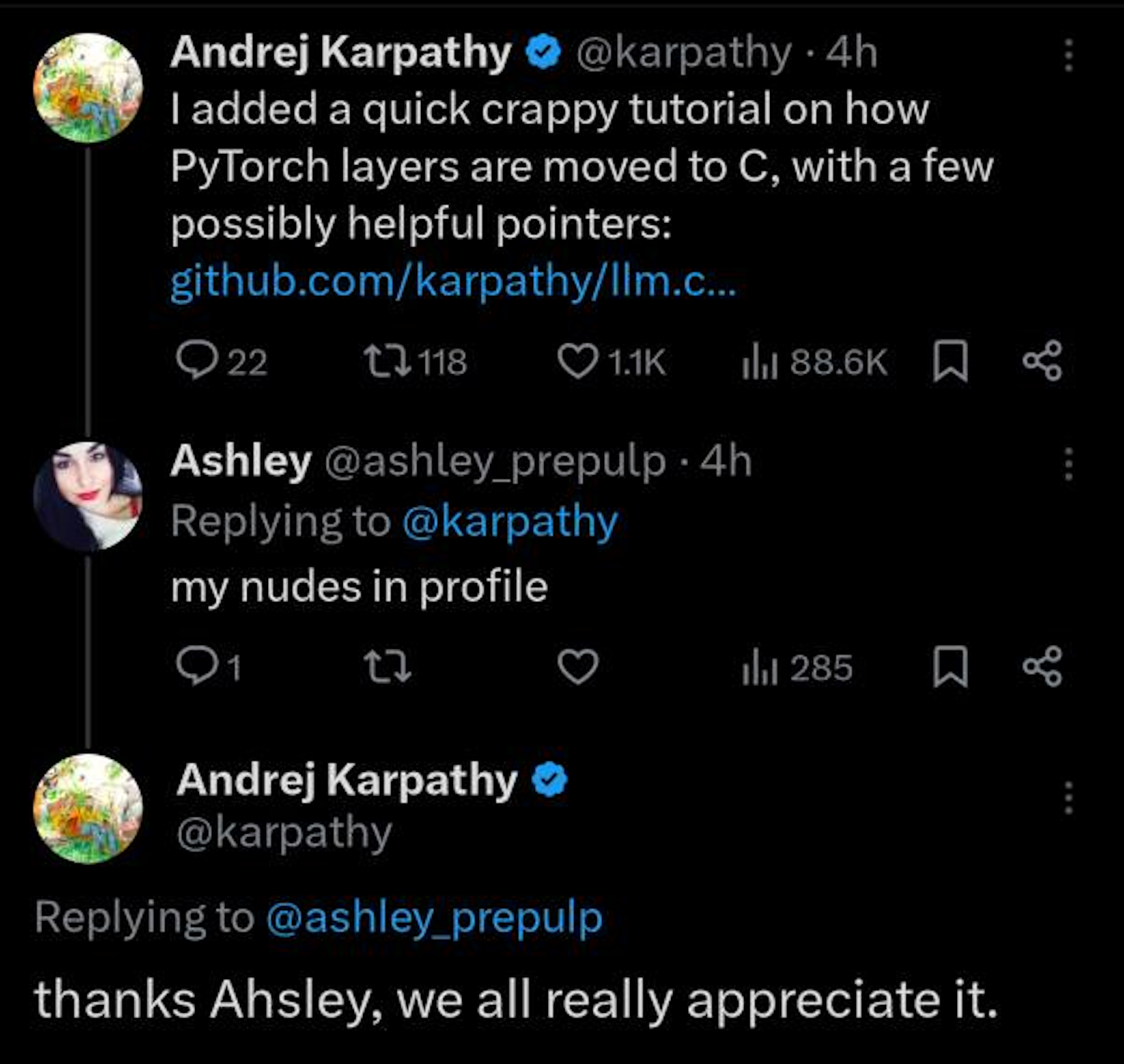Open more options on Karpathy's final reply

tap(1068, 797)
